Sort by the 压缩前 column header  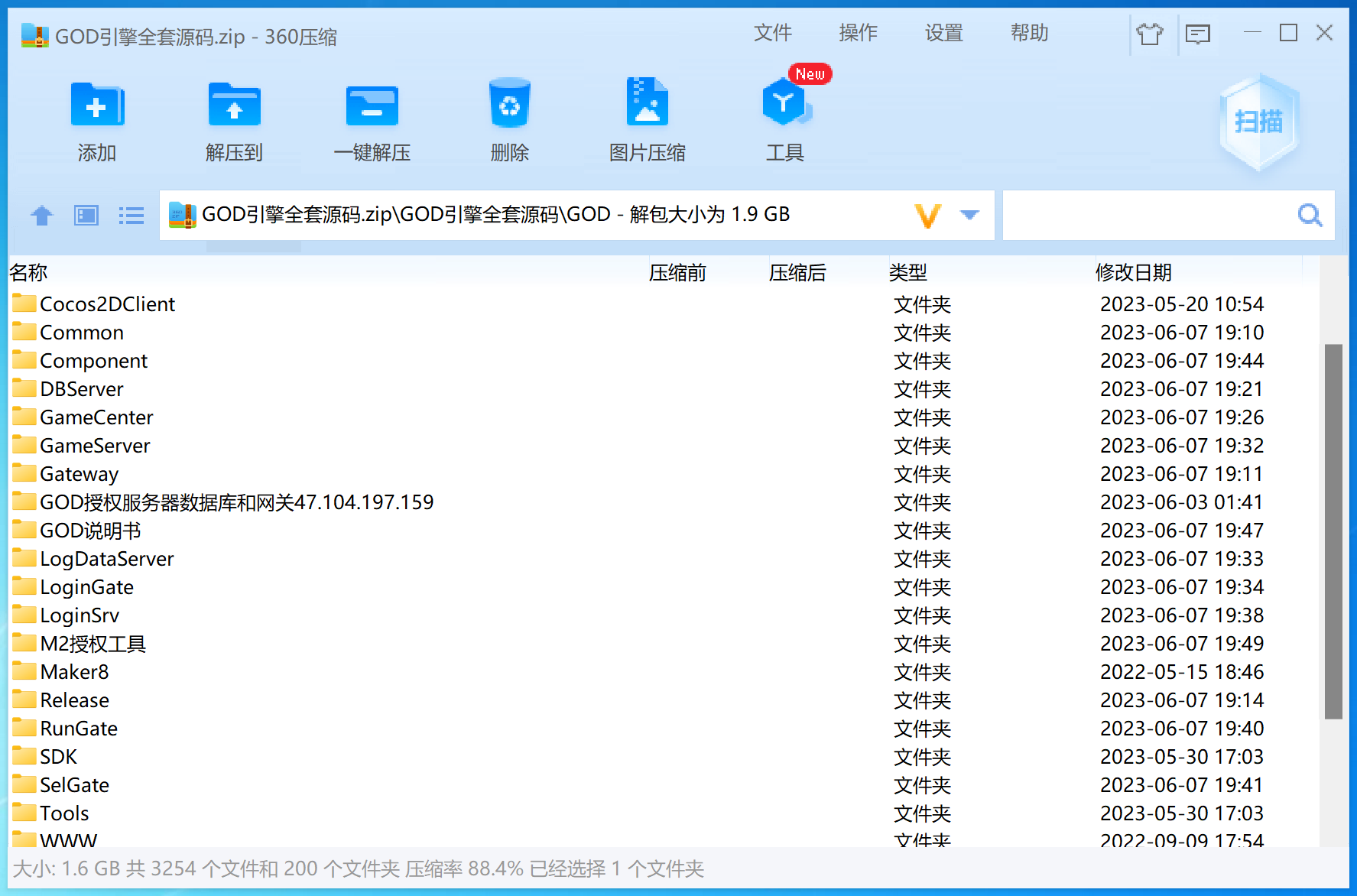tap(677, 272)
